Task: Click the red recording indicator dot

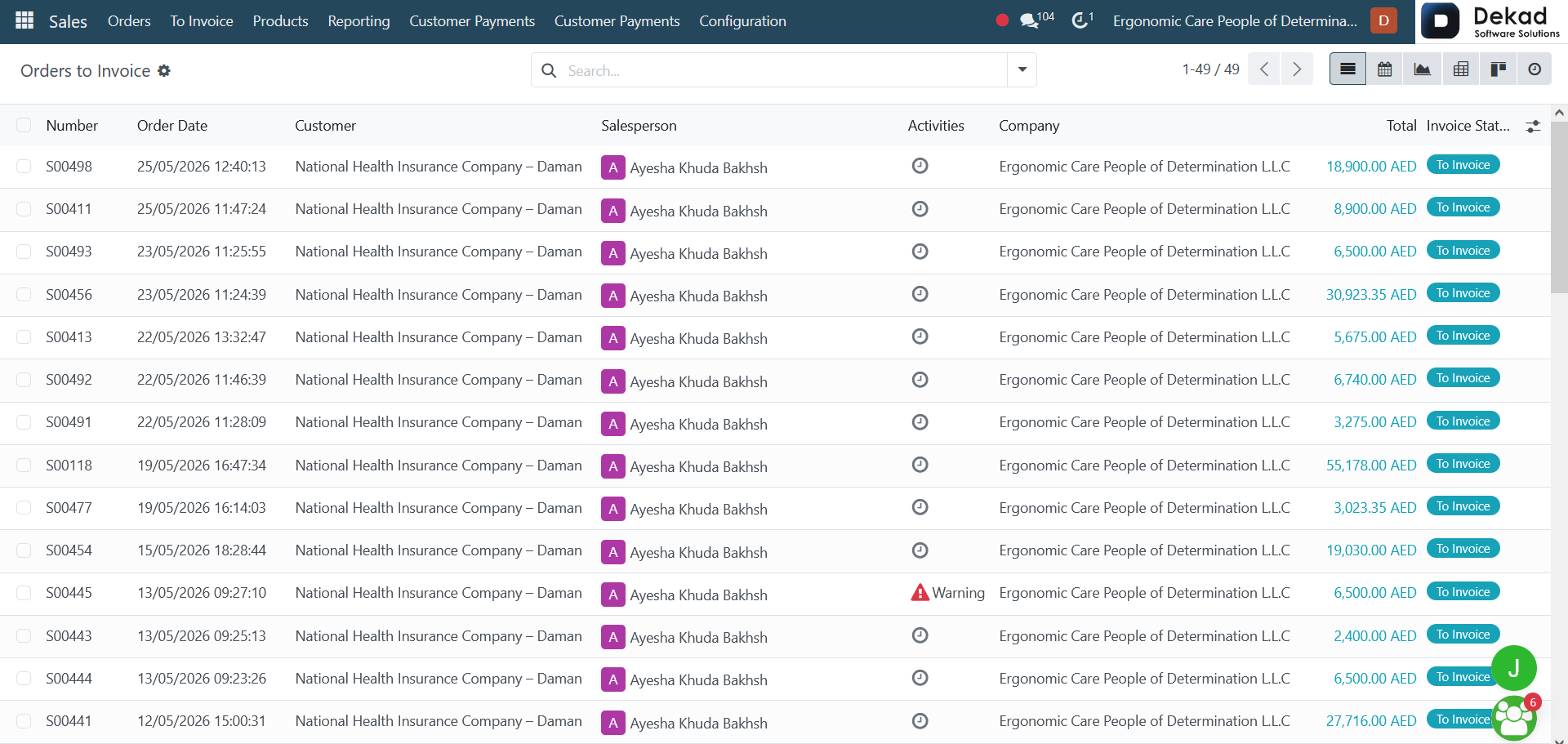Action: pos(1002,20)
